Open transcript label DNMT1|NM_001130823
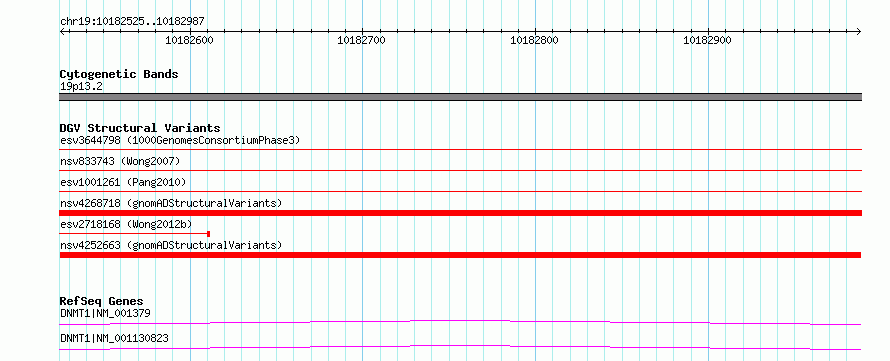890x361 pixels. [x=114, y=339]
